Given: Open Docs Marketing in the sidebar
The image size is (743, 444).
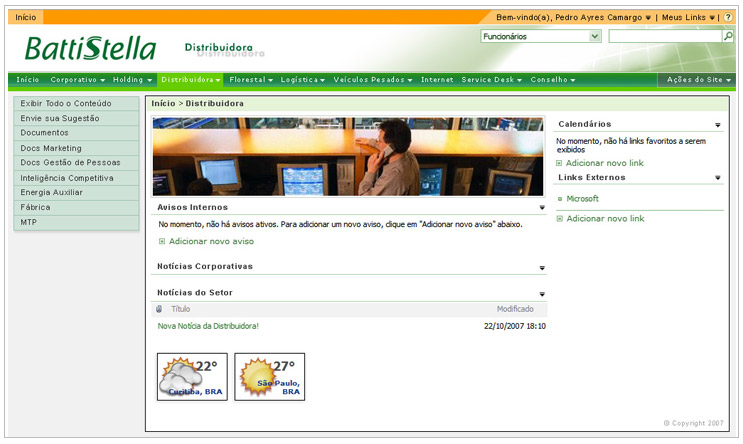Looking at the screenshot, I should [51, 148].
